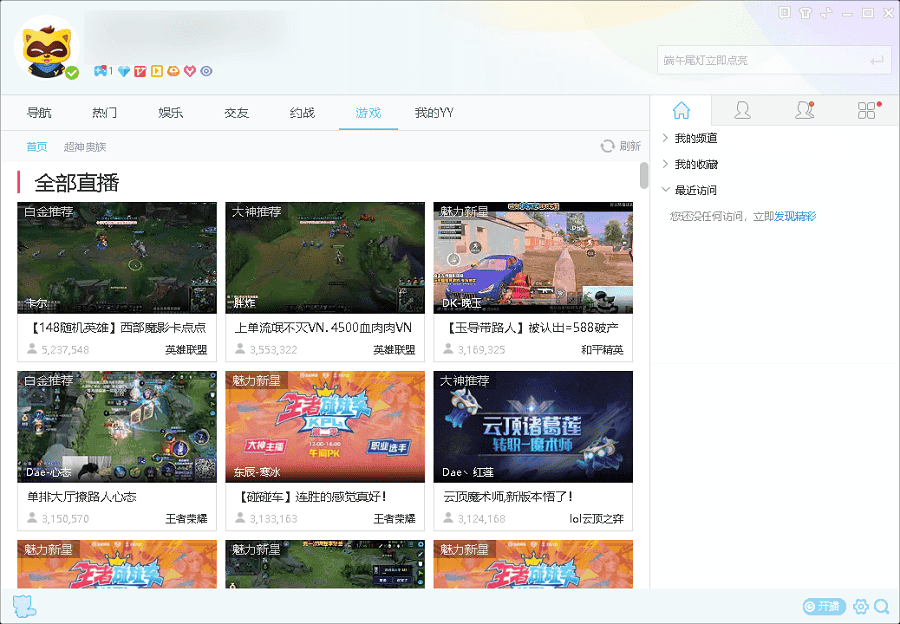
Task: Click the magnifier search icon at bottom right
Action: coord(882,606)
